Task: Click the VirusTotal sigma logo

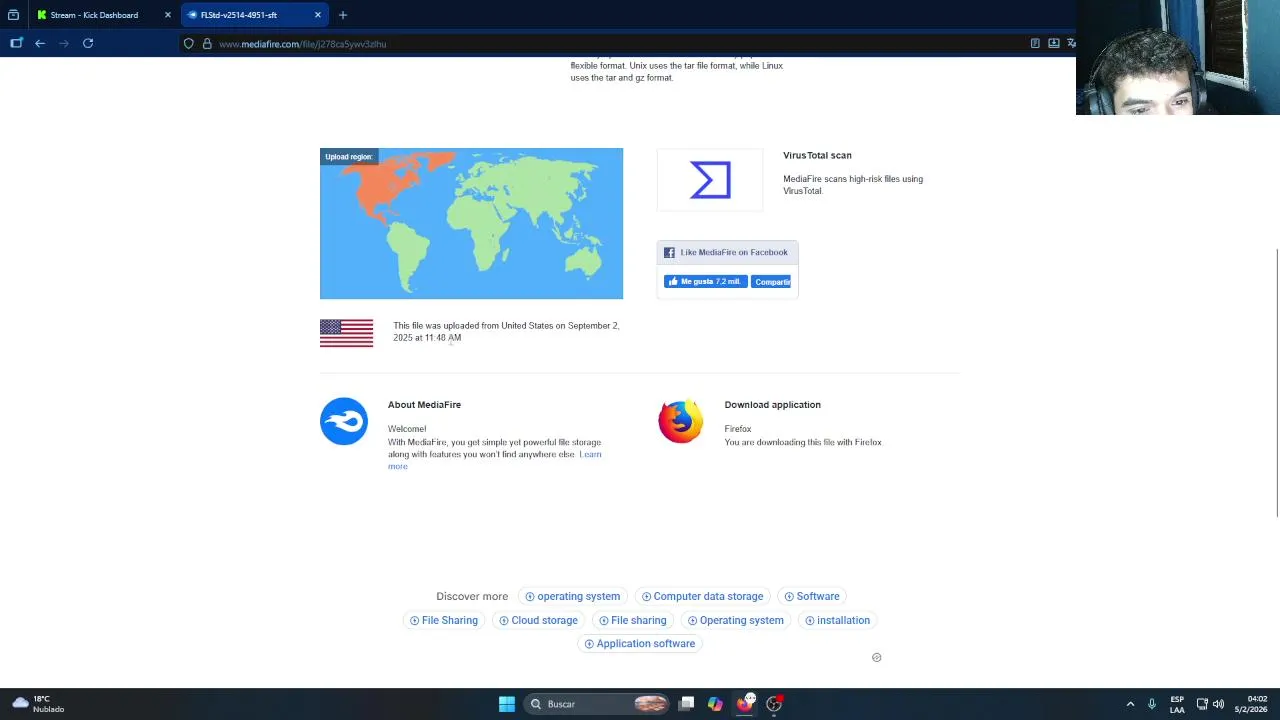Action: click(710, 180)
